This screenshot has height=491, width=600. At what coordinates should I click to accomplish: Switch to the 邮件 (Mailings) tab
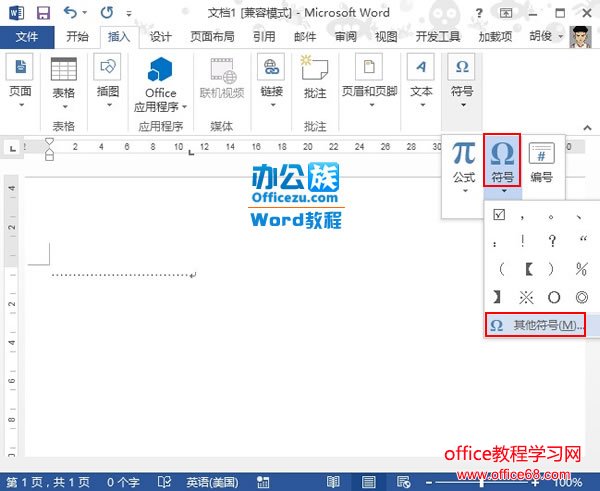point(305,37)
